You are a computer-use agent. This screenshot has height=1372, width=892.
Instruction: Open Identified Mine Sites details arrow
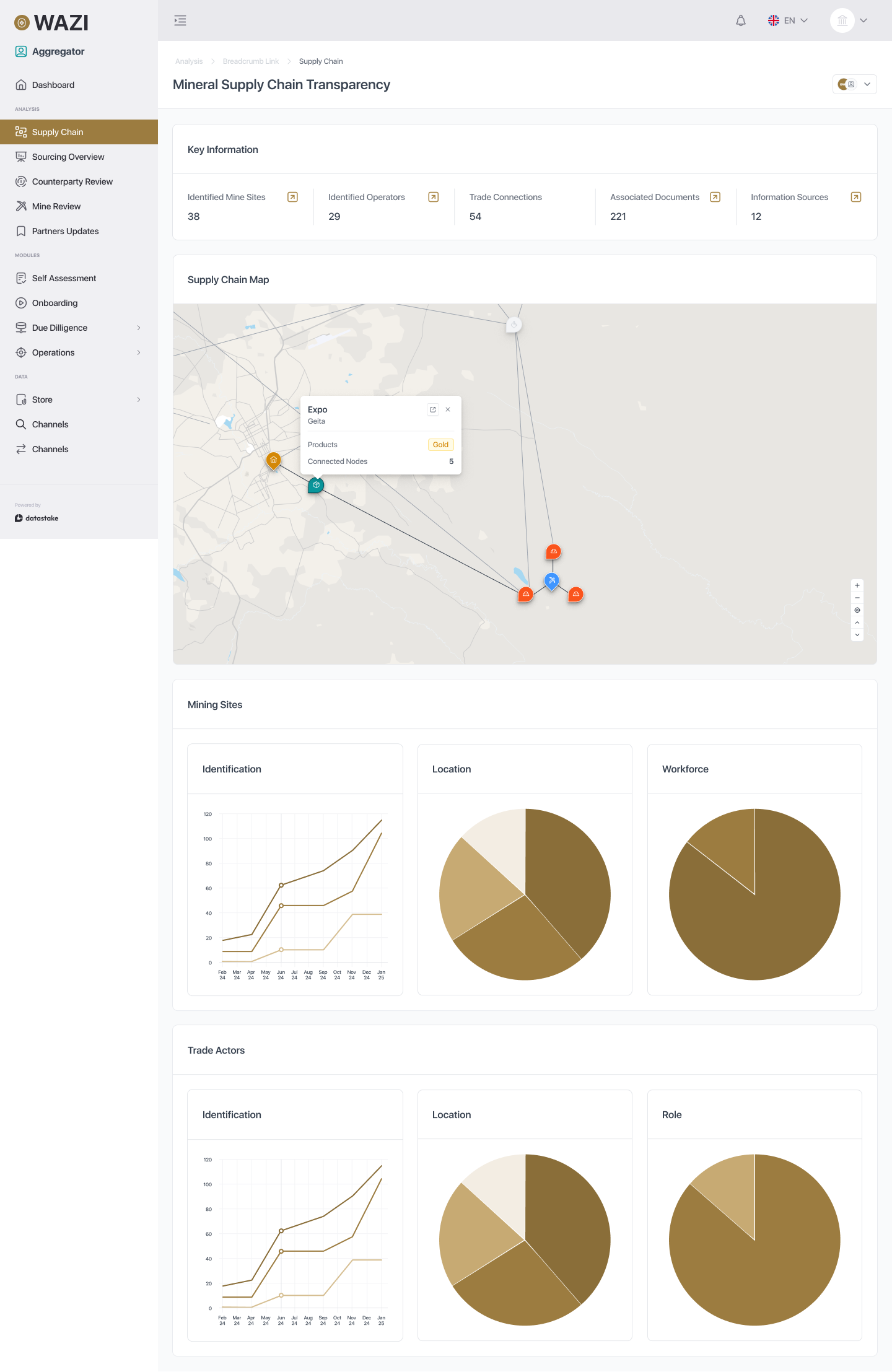tap(293, 197)
